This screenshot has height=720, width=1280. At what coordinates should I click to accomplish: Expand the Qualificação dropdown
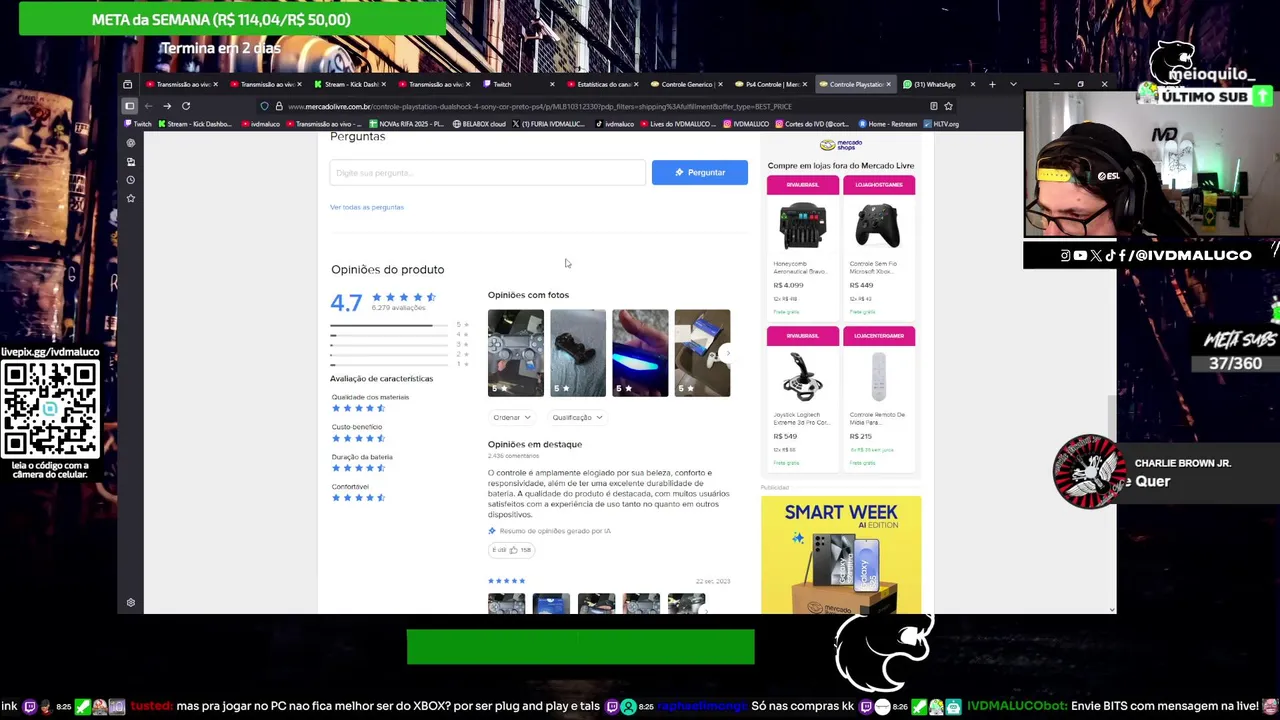578,417
